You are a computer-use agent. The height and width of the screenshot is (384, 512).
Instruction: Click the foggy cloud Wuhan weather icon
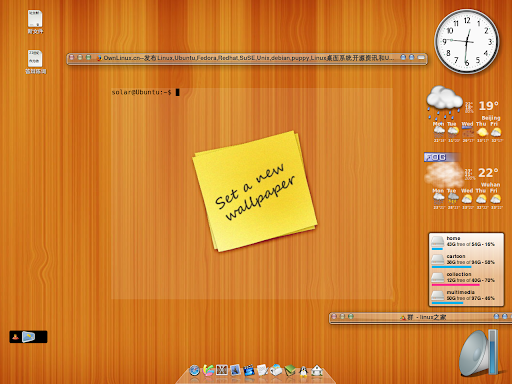[x=444, y=174]
